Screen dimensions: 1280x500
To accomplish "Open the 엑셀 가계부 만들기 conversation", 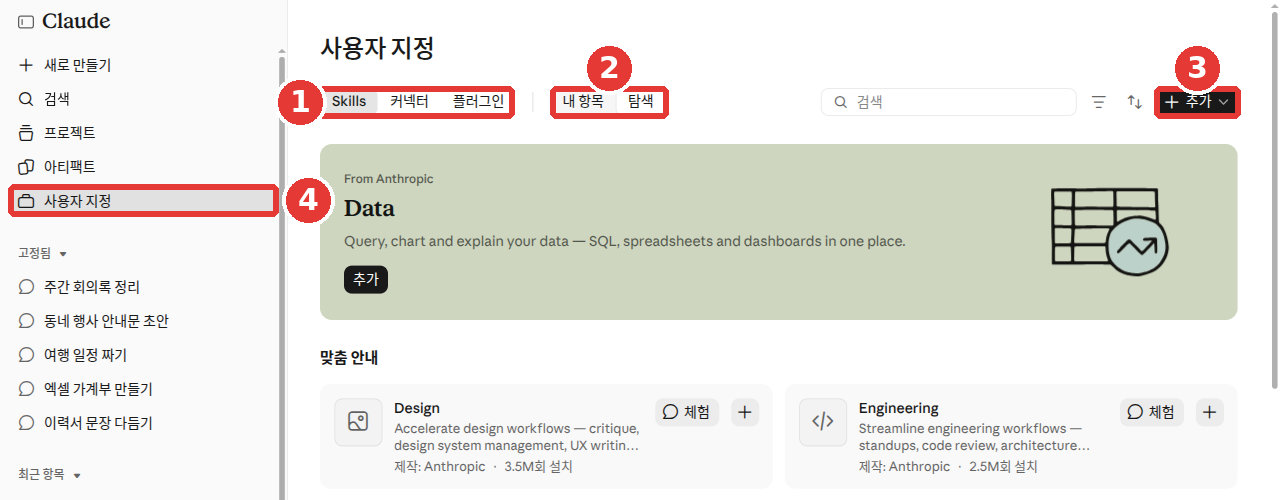I will coord(143,389).
